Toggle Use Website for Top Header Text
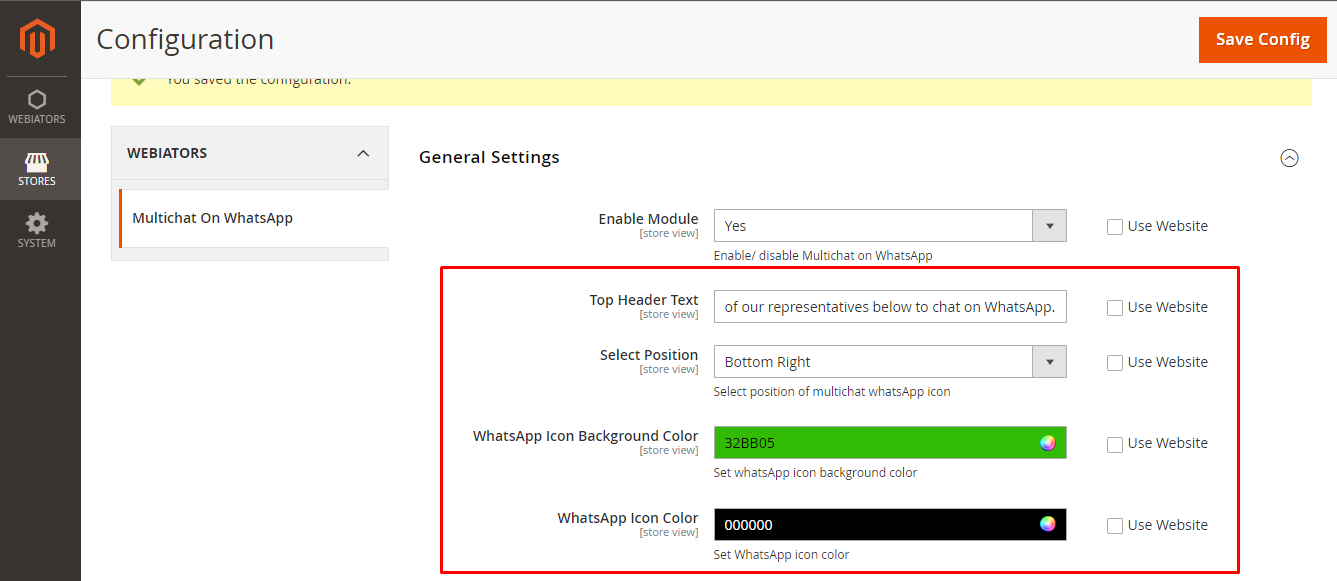This screenshot has width=1337, height=581. 1115,308
